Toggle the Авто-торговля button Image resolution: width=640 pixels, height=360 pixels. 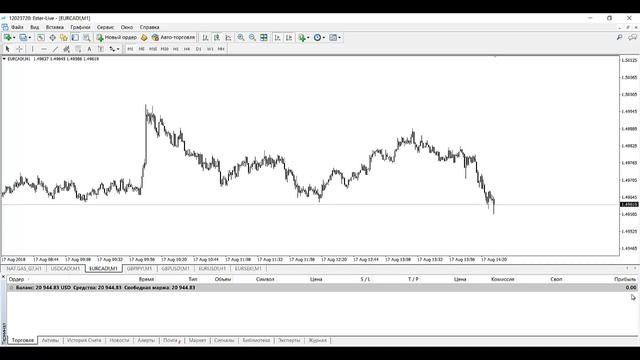173,38
